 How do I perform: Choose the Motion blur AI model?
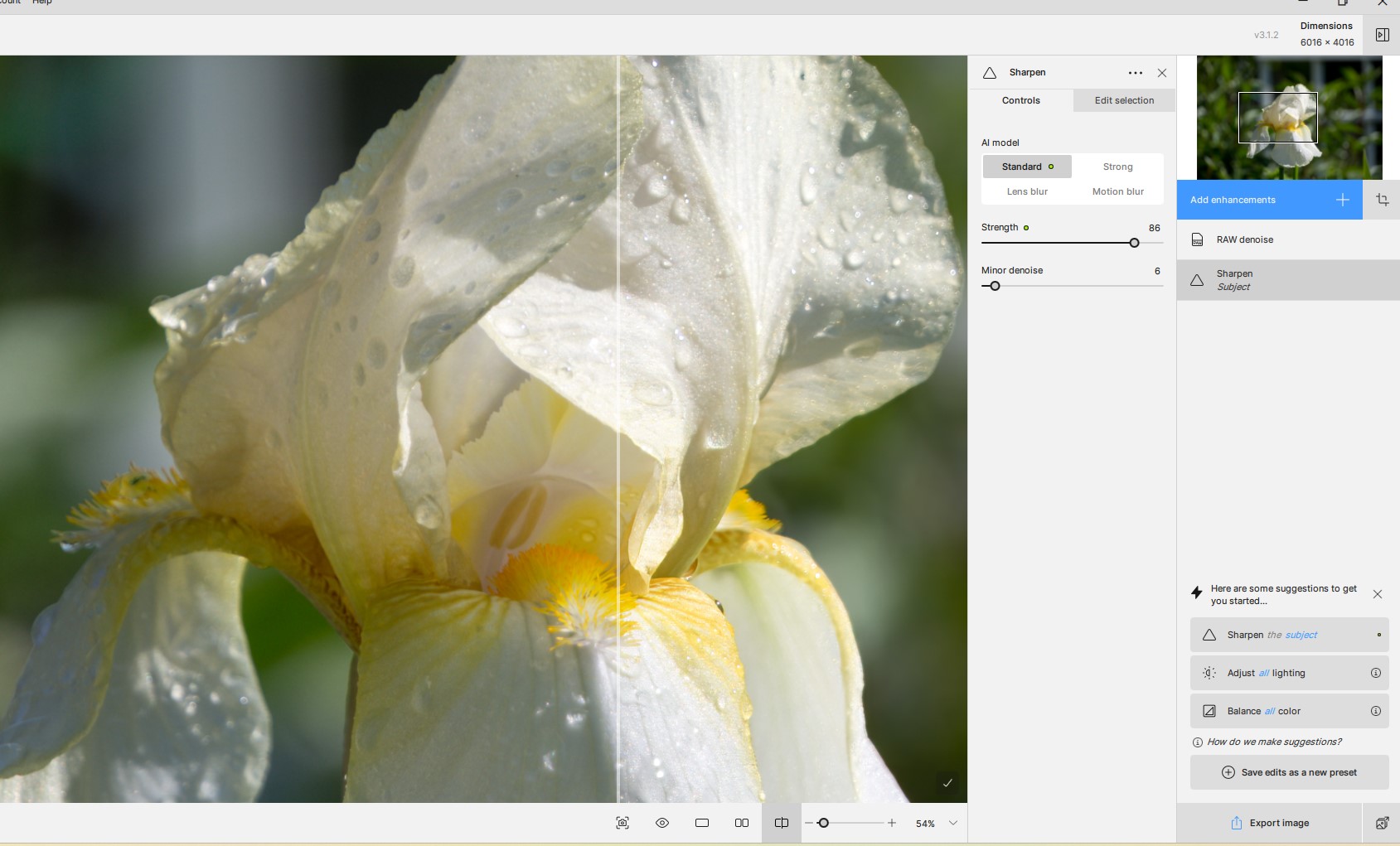tap(1117, 191)
